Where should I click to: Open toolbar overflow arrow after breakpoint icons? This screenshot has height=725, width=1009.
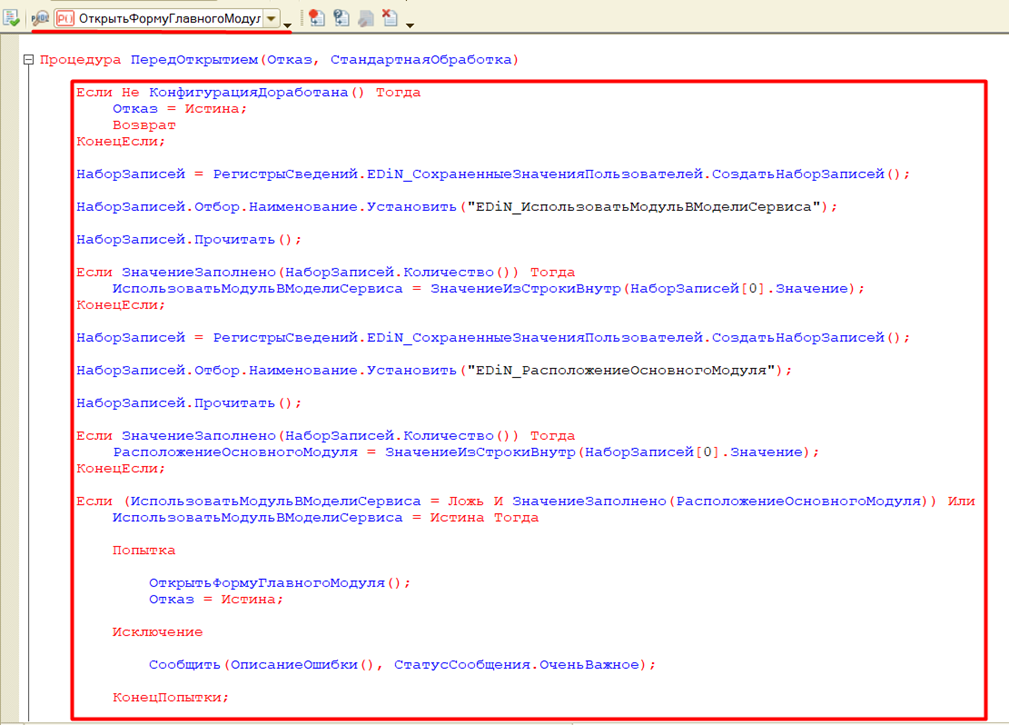tap(411, 24)
